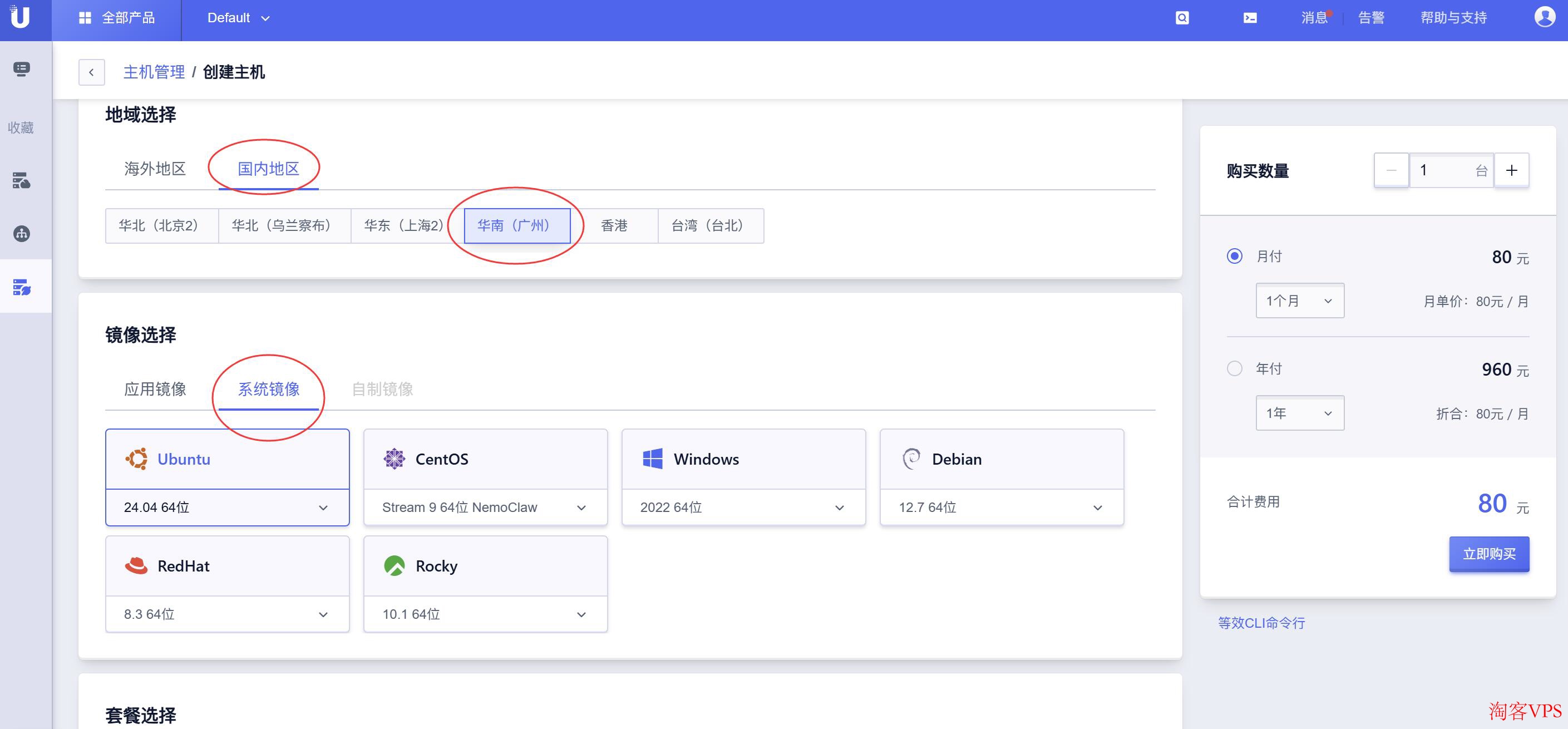Go back with the arrow button

(x=91, y=72)
